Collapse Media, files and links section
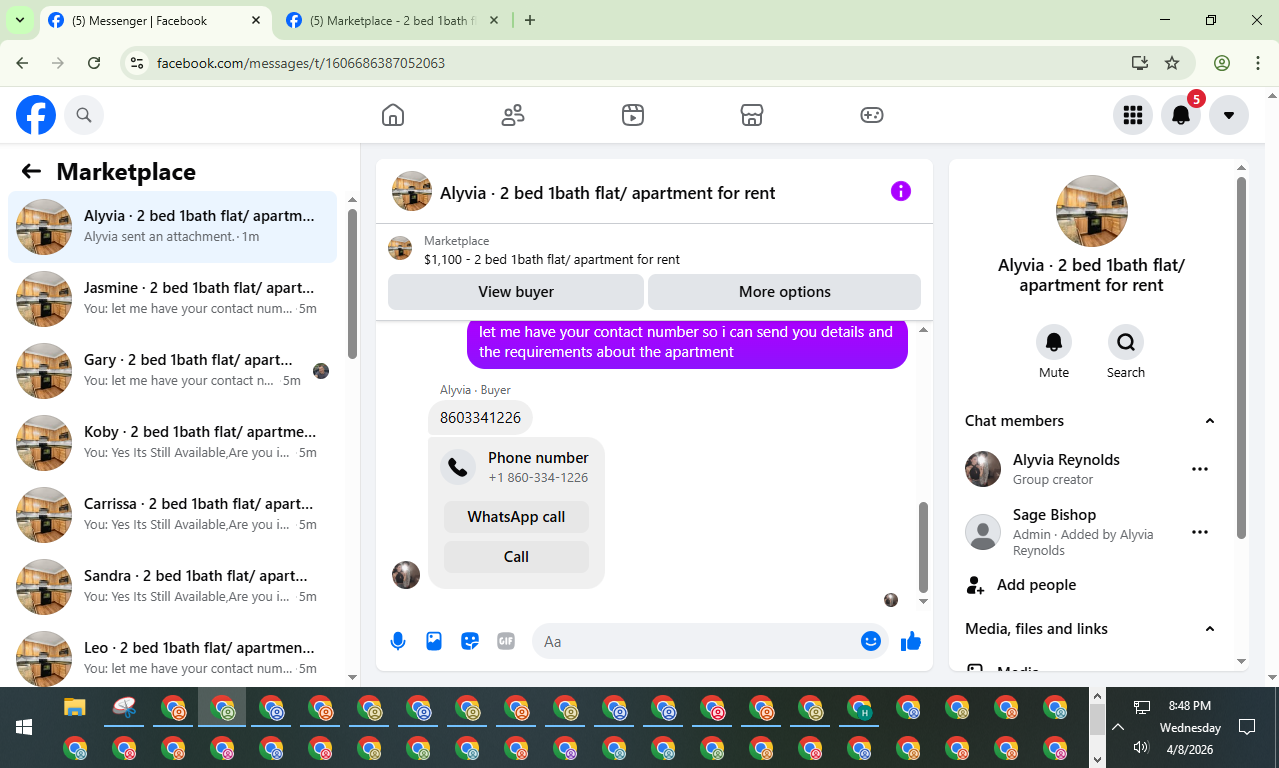 (x=1210, y=629)
